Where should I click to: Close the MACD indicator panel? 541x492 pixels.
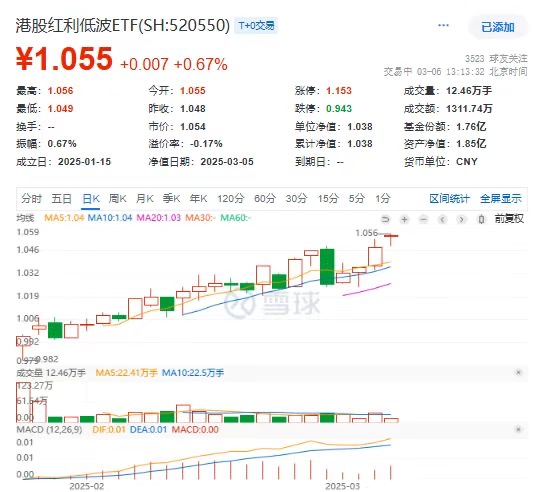click(518, 430)
